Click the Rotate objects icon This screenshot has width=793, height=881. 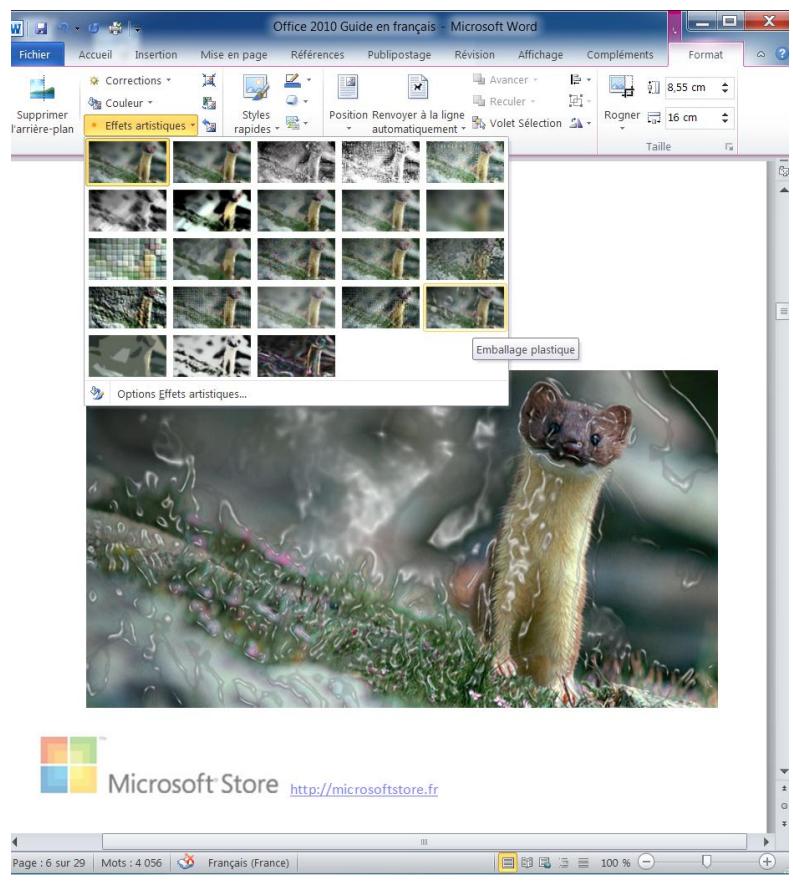(x=576, y=122)
